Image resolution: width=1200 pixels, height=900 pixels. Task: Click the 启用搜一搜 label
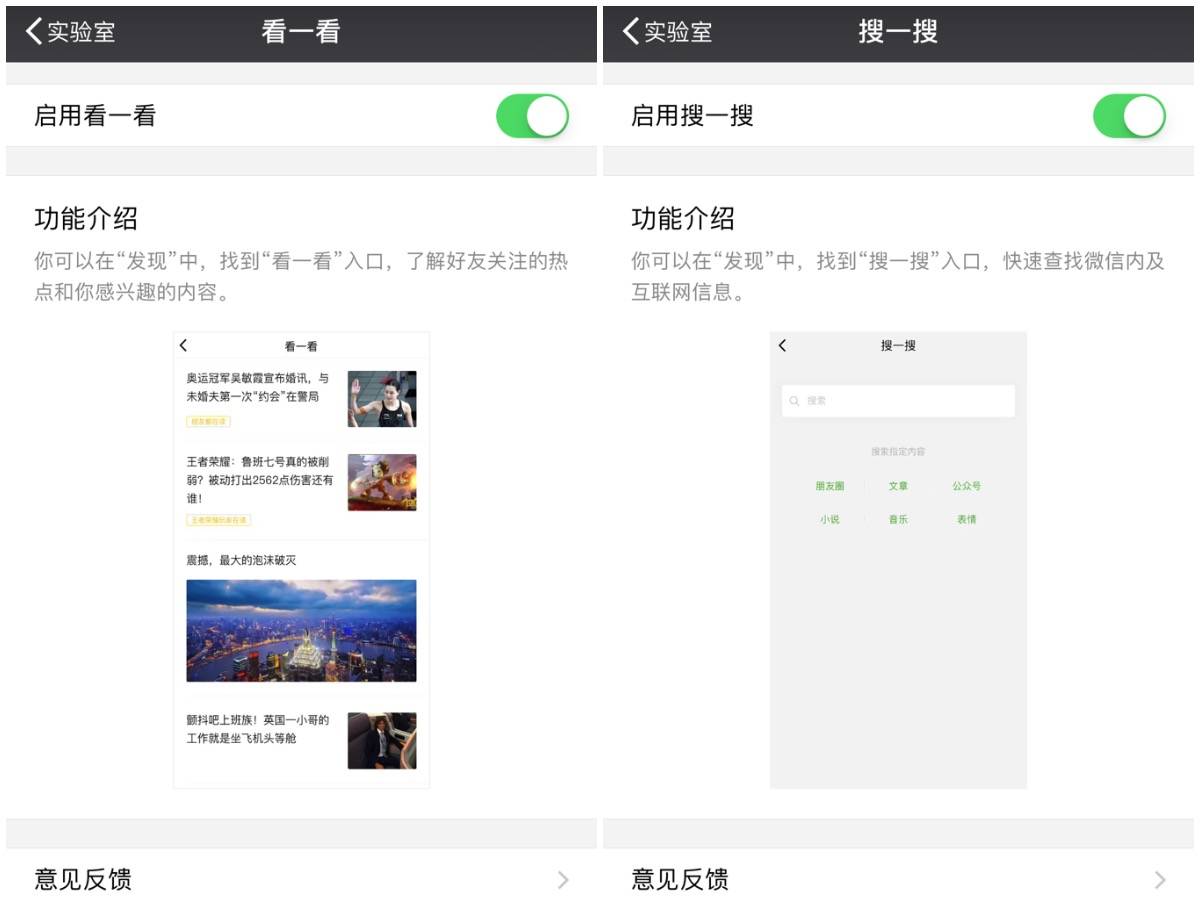coord(692,116)
